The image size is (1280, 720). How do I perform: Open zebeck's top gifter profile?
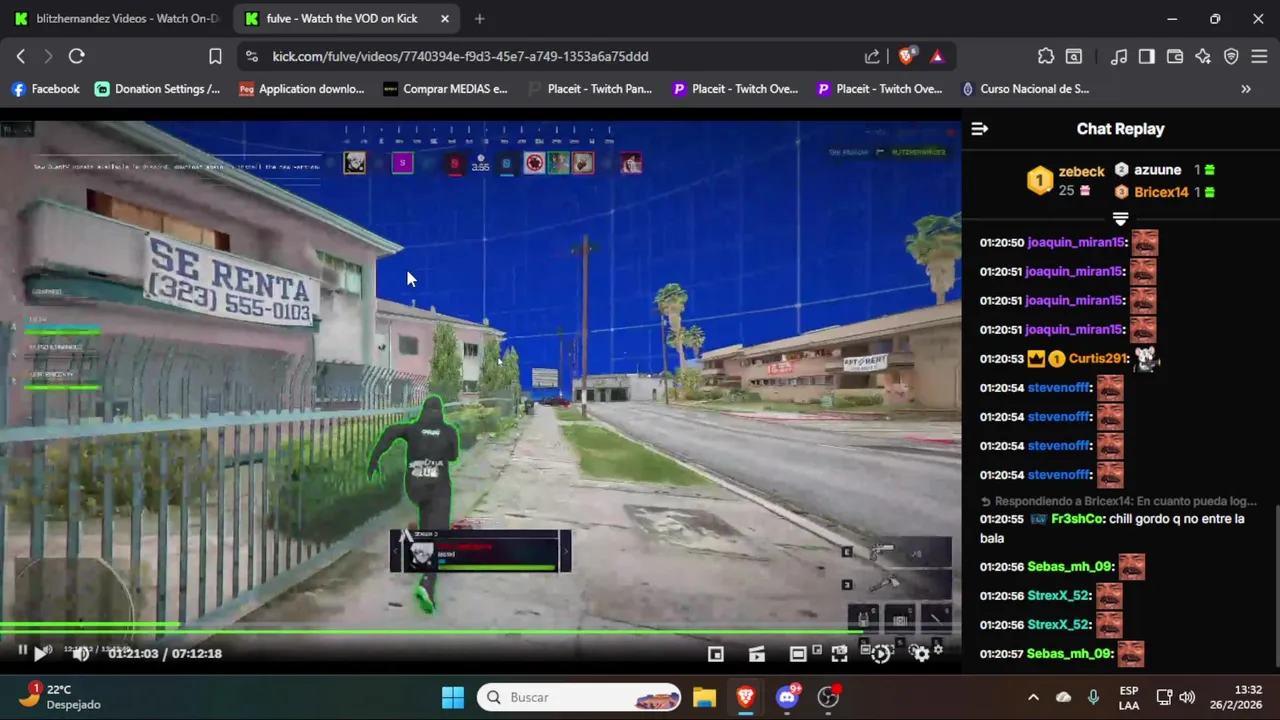coord(1081,172)
